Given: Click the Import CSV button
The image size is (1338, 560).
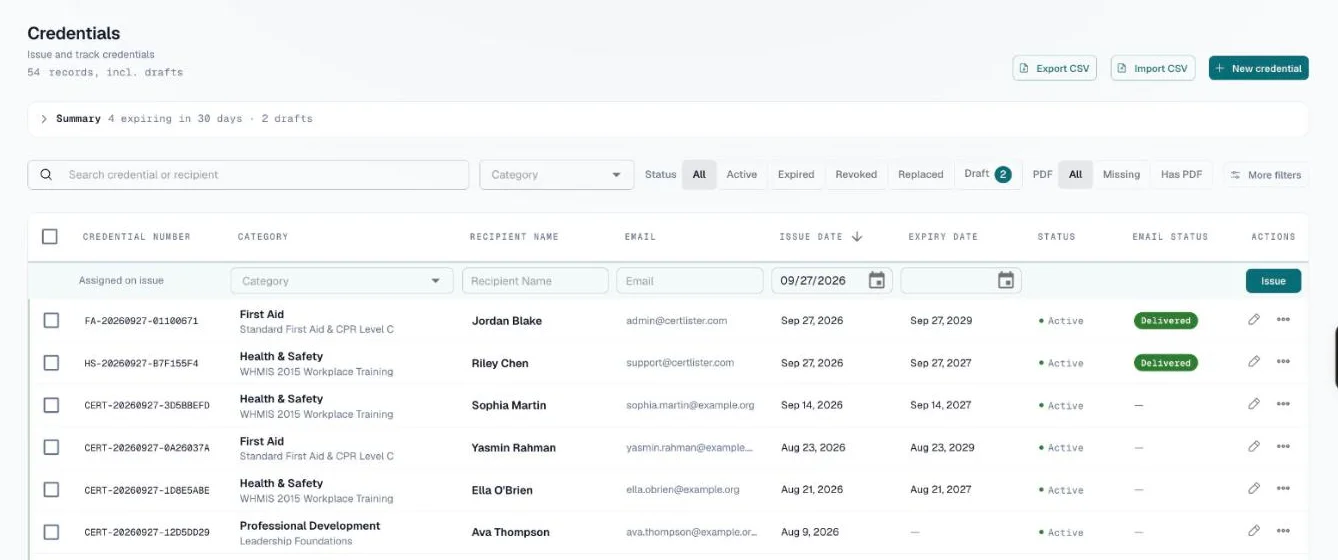Looking at the screenshot, I should point(1152,68).
